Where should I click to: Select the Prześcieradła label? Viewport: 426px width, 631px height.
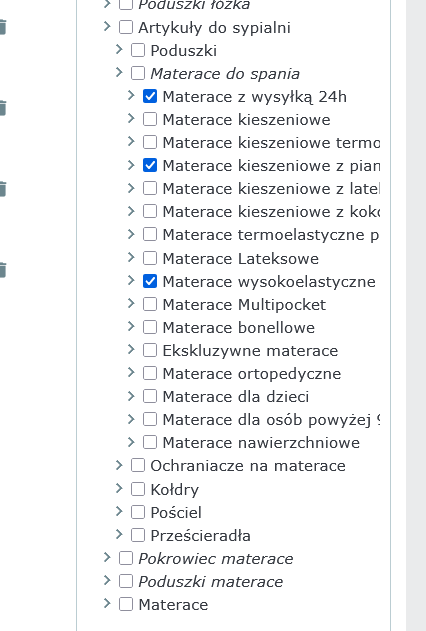[x=200, y=535]
